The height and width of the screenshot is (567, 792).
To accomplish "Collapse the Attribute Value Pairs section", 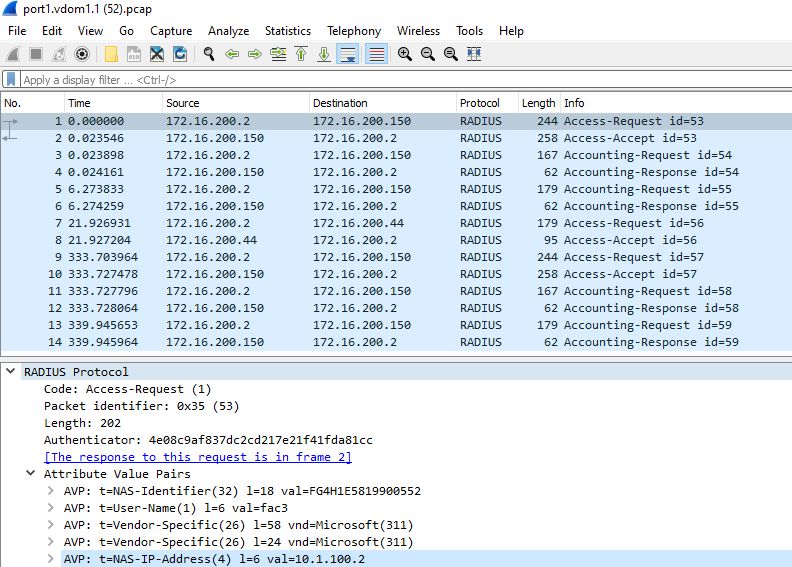I will (x=31, y=474).
